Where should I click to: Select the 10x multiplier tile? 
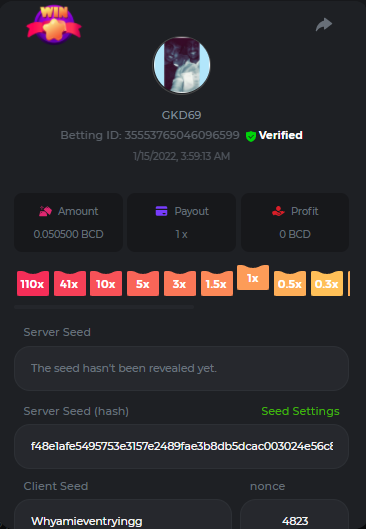click(x=106, y=283)
